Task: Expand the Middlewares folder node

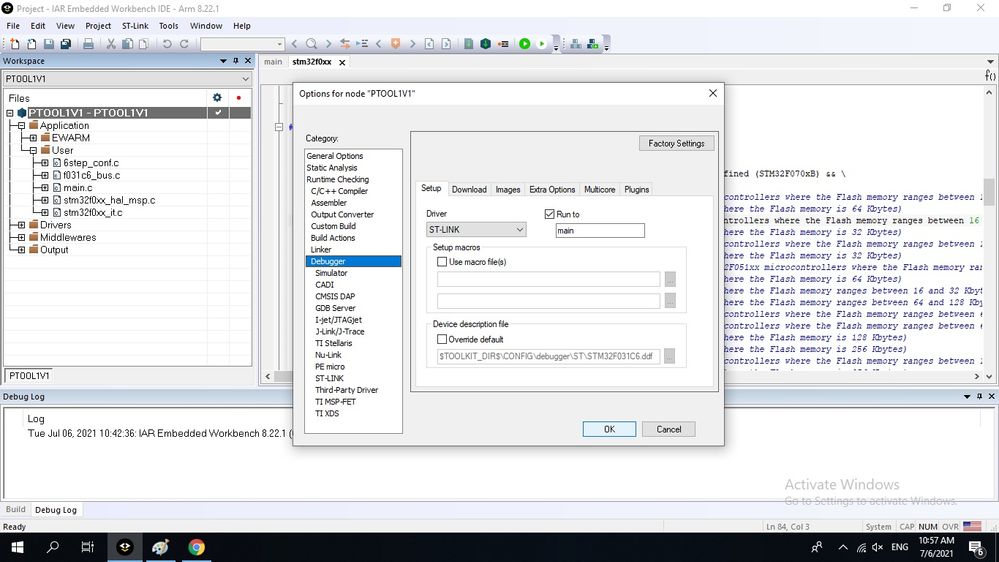Action: [x=21, y=238]
